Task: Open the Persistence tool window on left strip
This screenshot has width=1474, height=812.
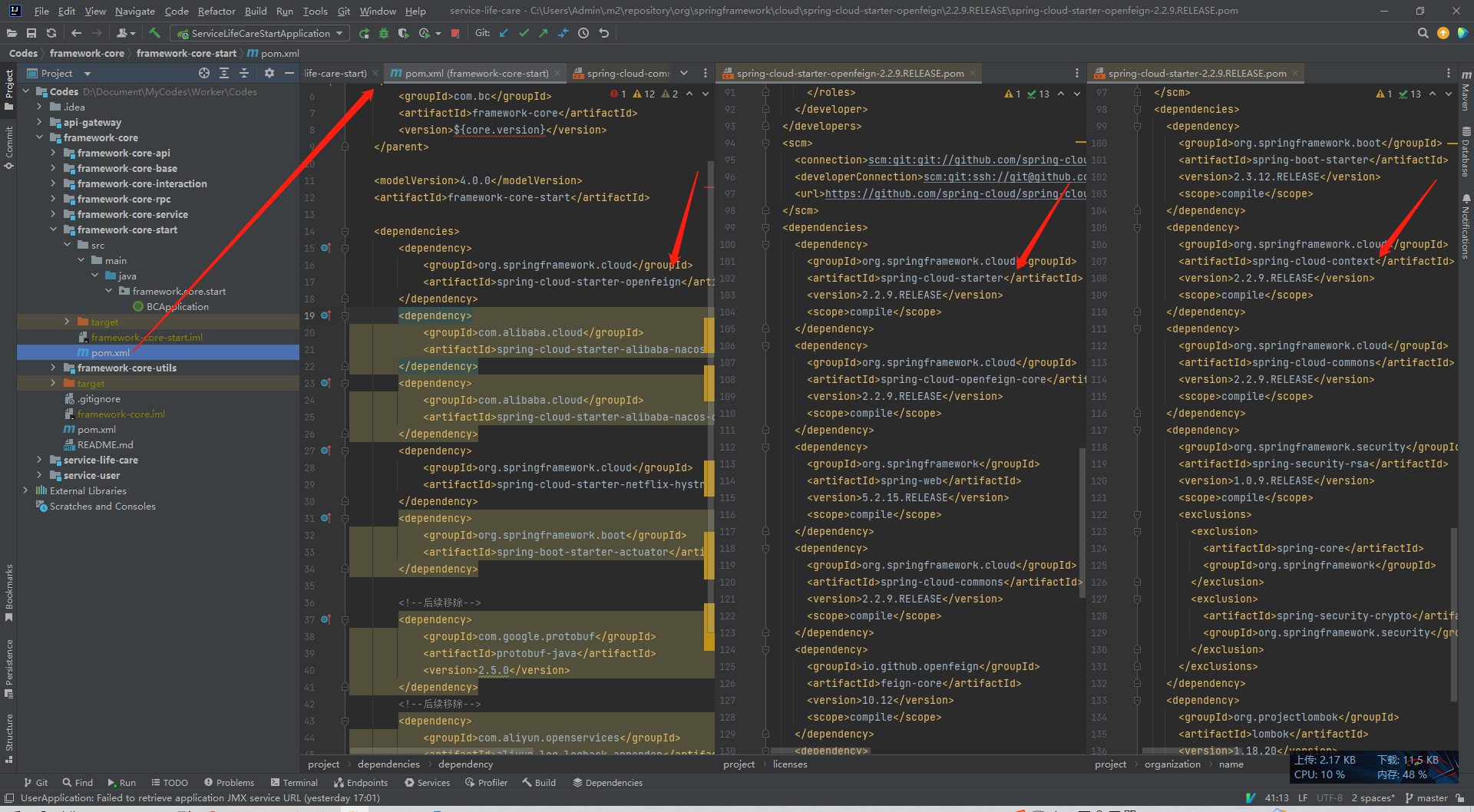Action: 8,668
